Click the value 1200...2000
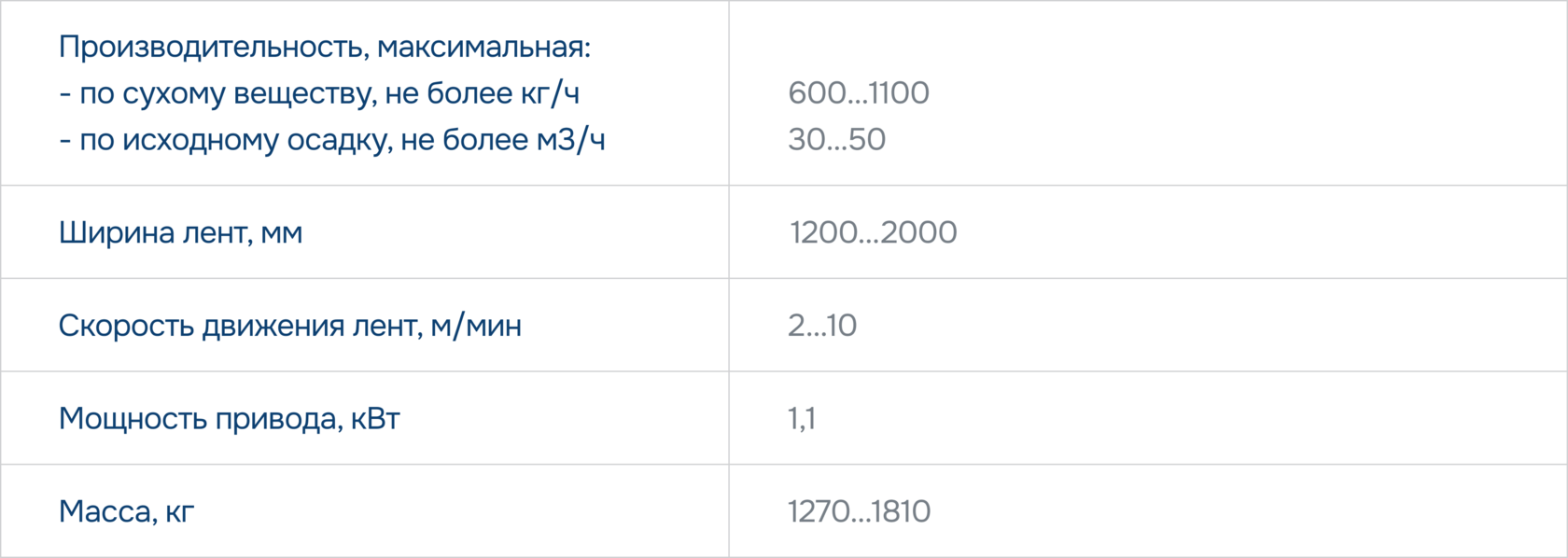 (874, 232)
